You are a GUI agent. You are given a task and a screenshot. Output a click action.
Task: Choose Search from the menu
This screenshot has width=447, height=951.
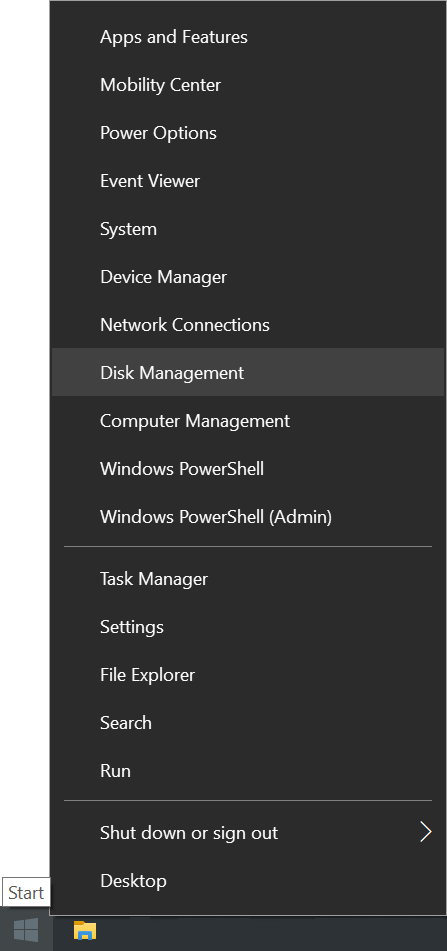(x=248, y=722)
